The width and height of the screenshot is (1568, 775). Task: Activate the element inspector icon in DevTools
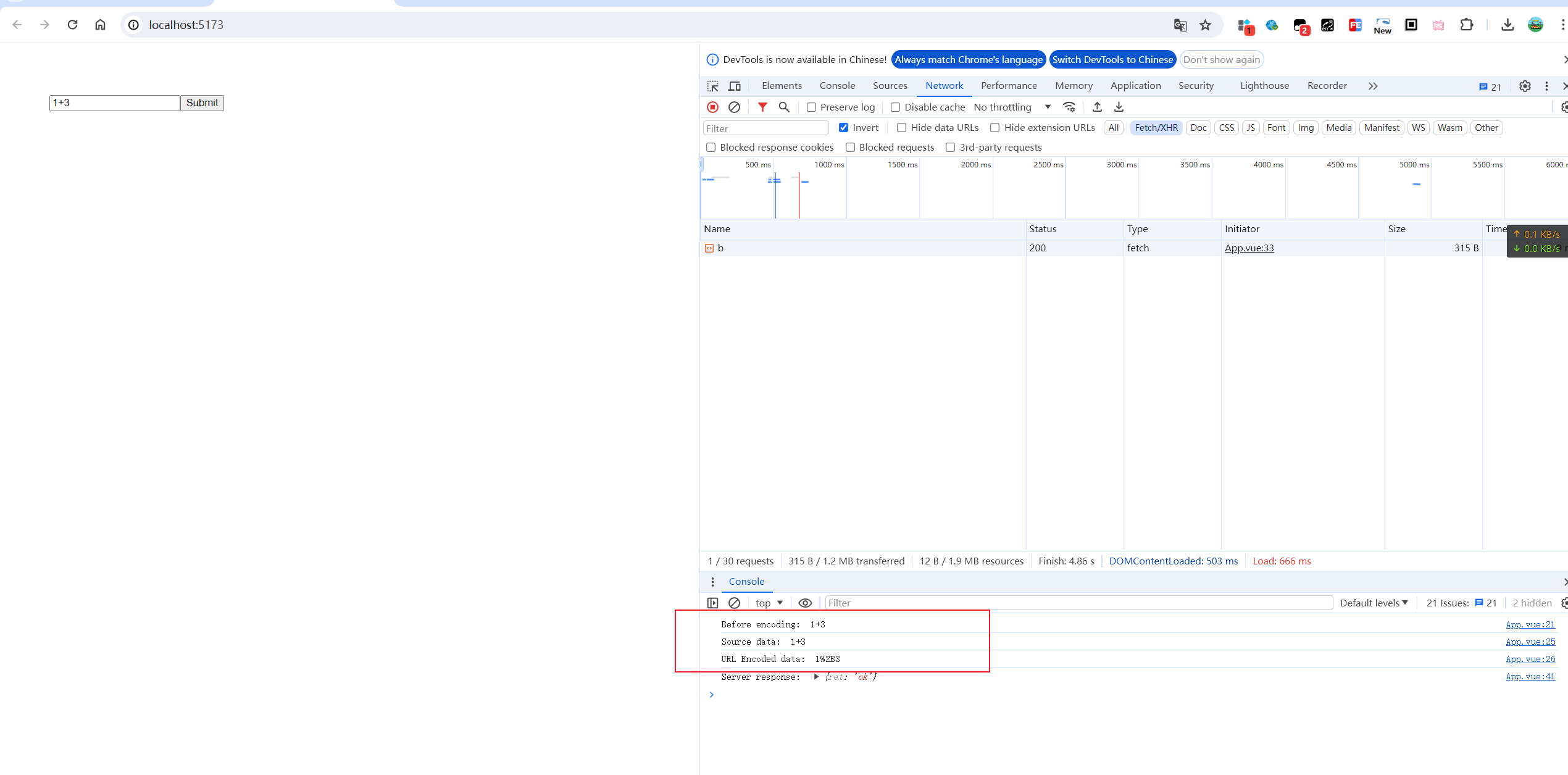click(x=713, y=86)
